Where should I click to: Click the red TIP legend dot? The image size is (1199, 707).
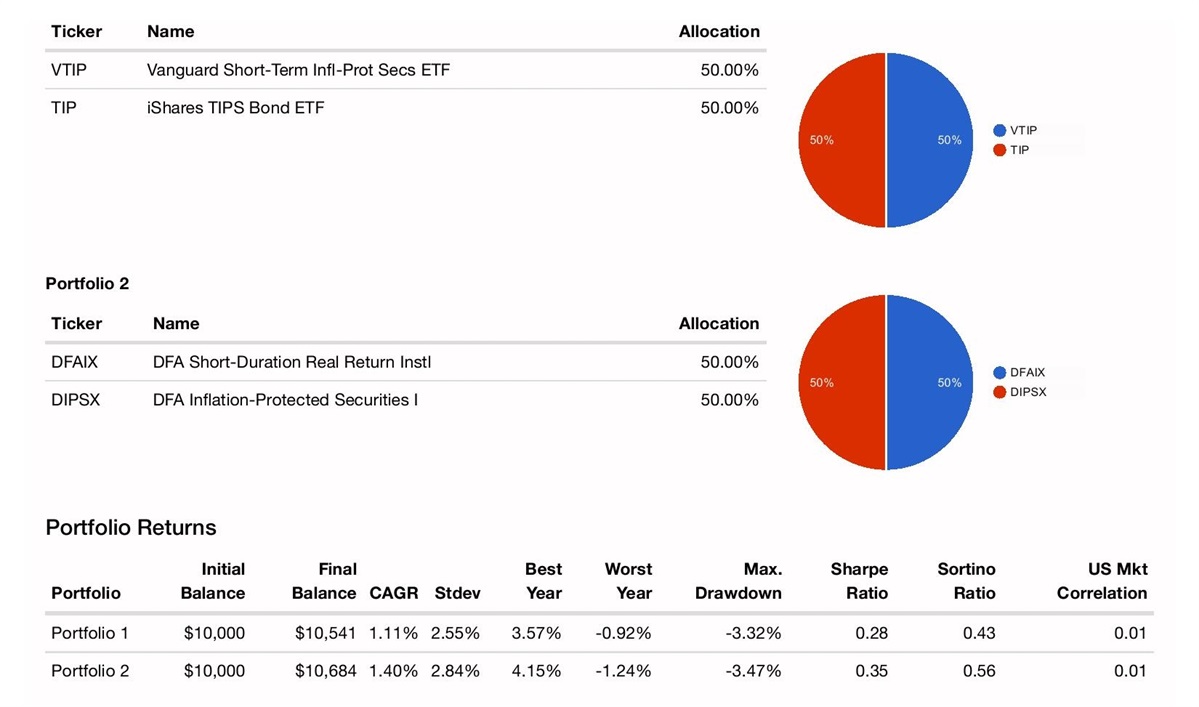pos(999,150)
